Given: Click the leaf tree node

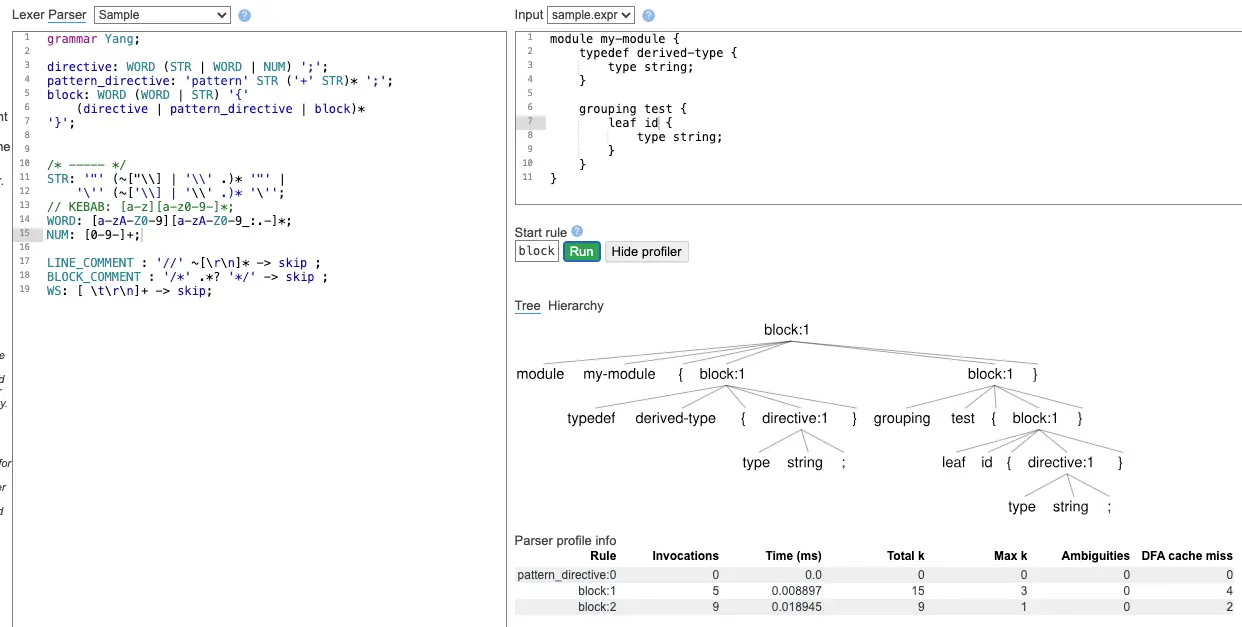Looking at the screenshot, I should (954, 462).
